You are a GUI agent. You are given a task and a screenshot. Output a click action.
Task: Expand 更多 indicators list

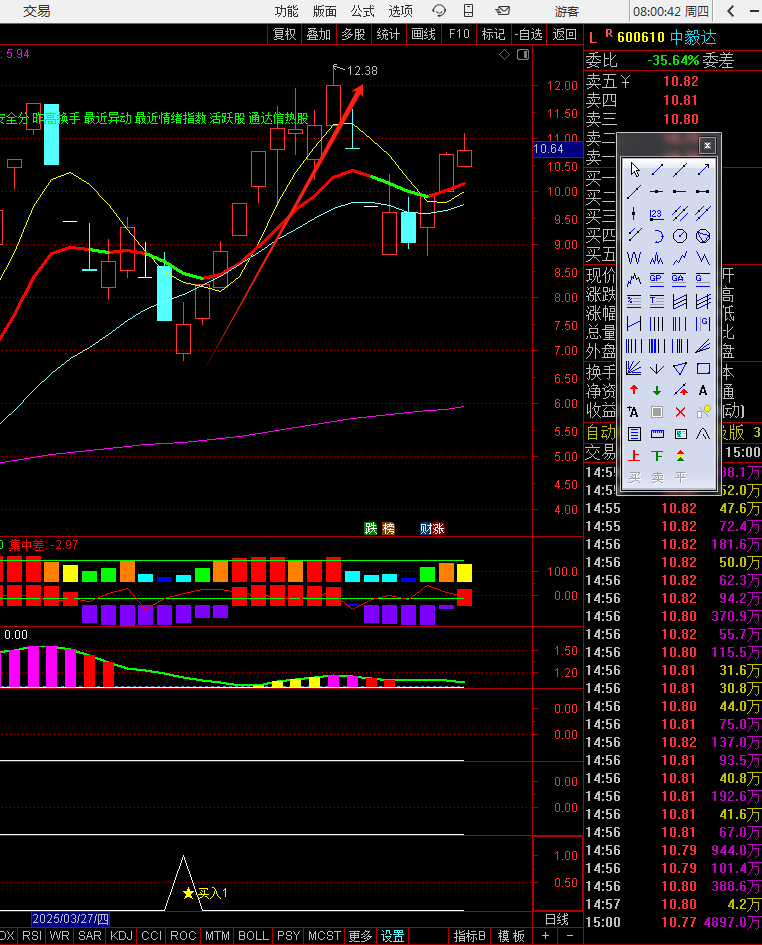[x=360, y=936]
